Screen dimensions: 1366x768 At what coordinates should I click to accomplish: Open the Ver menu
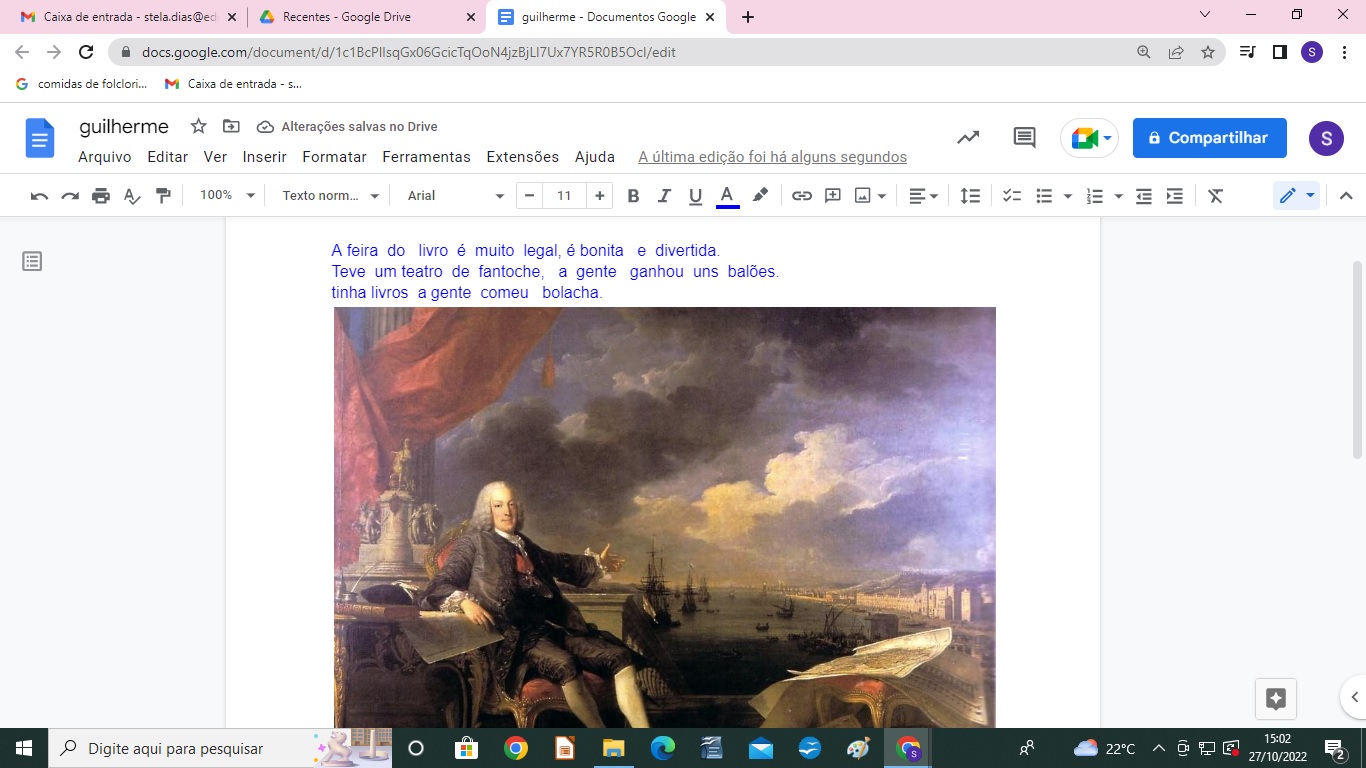(215, 157)
